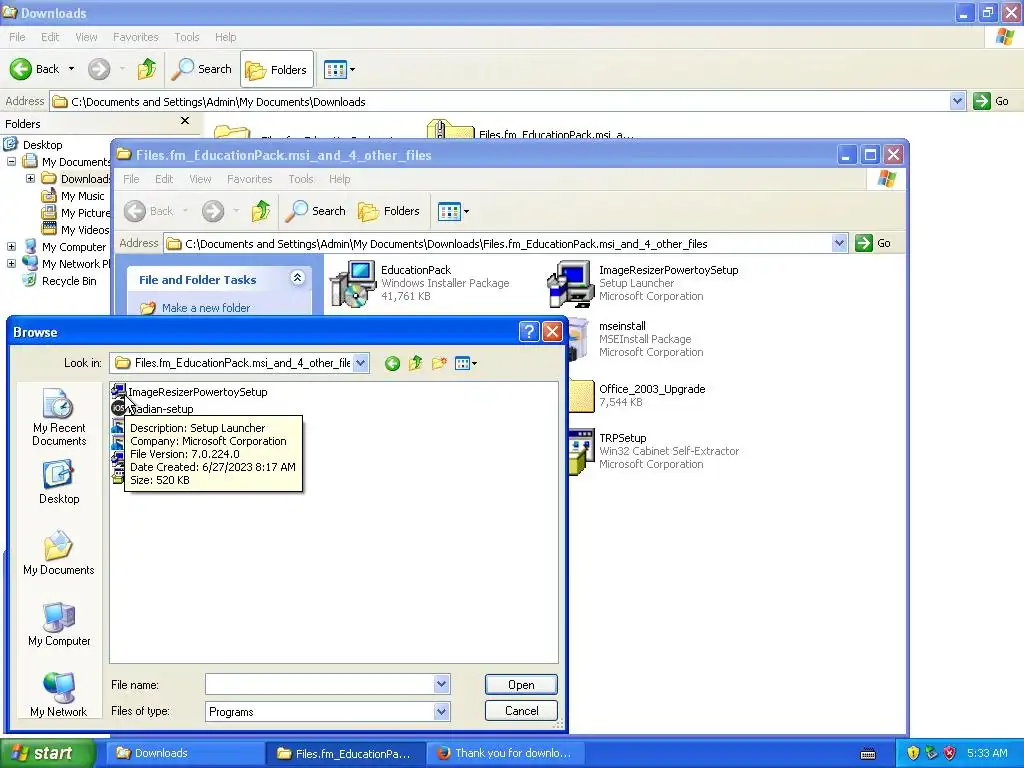The height and width of the screenshot is (768, 1024).
Task: Open Help menu in Files.fm window
Action: pyautogui.click(x=339, y=179)
